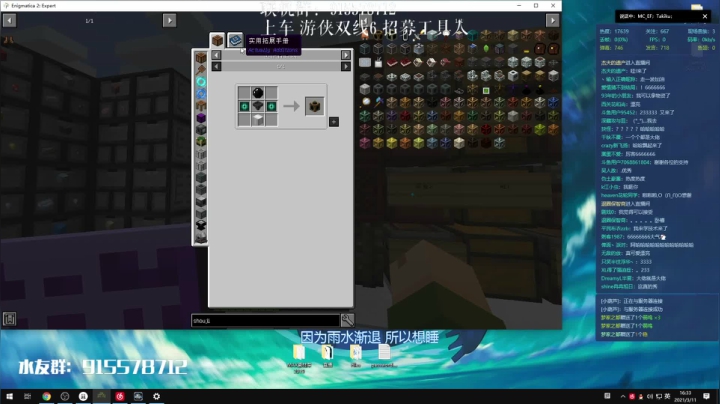Image resolution: width=720 pixels, height=404 pixels.
Task: Click left green coil ingredient slot
Action: [244, 106]
